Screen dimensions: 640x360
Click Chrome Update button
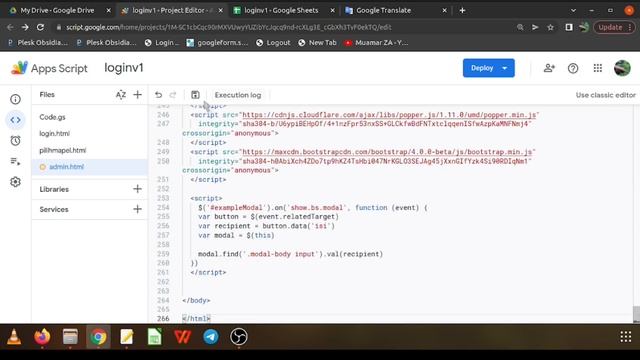tap(613, 27)
